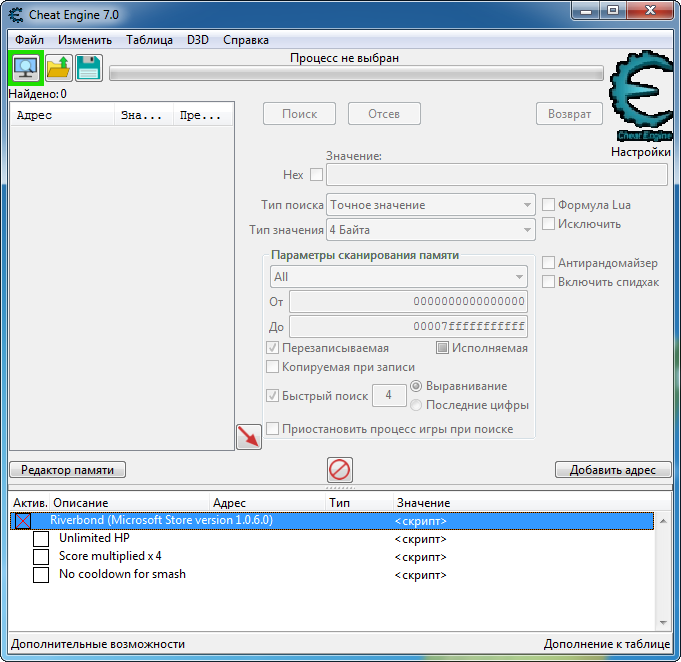The image size is (681, 662).
Task: Click the Актив. column header
Action: click(x=30, y=503)
